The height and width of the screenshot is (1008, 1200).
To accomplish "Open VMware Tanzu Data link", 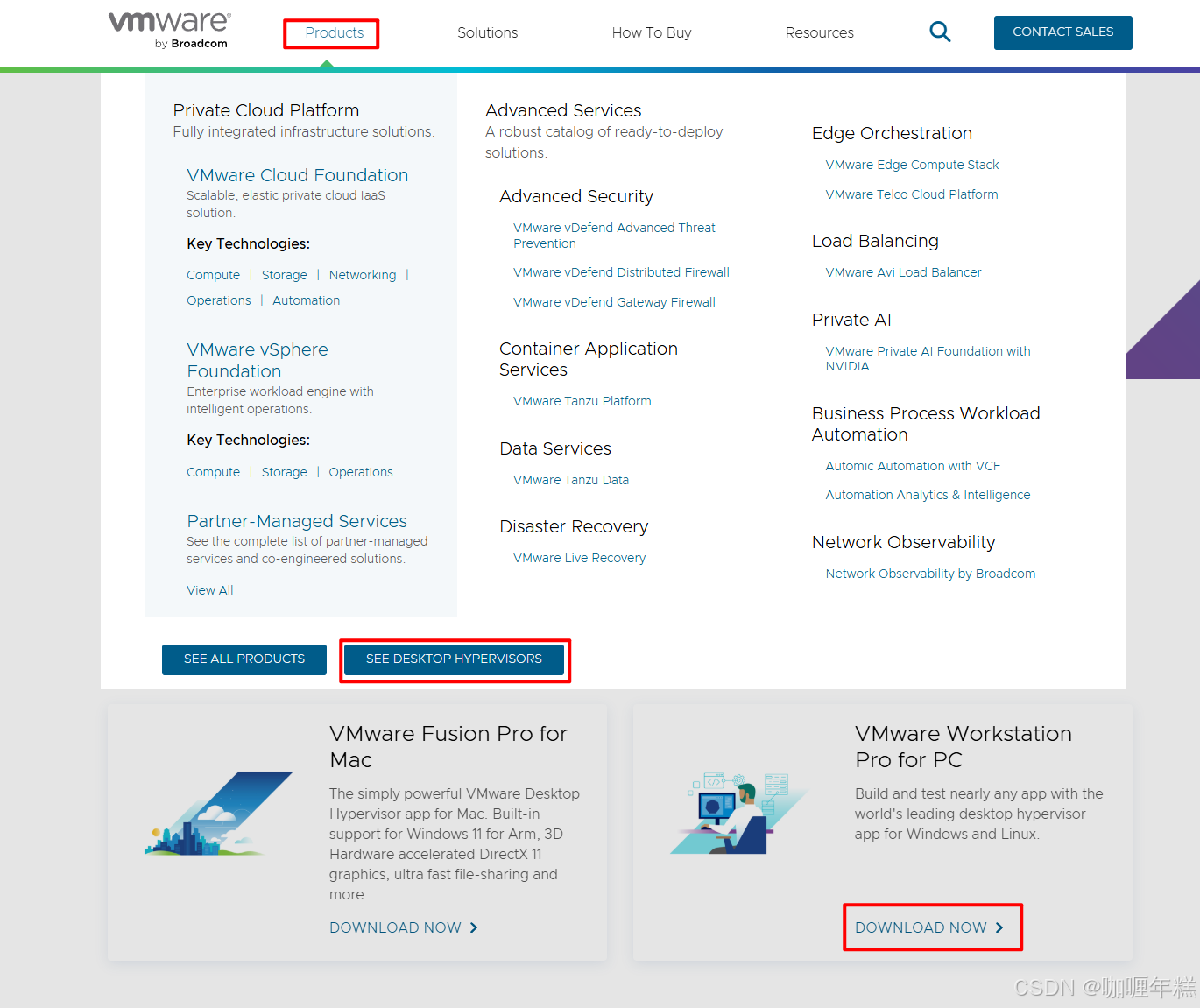I will (571, 480).
